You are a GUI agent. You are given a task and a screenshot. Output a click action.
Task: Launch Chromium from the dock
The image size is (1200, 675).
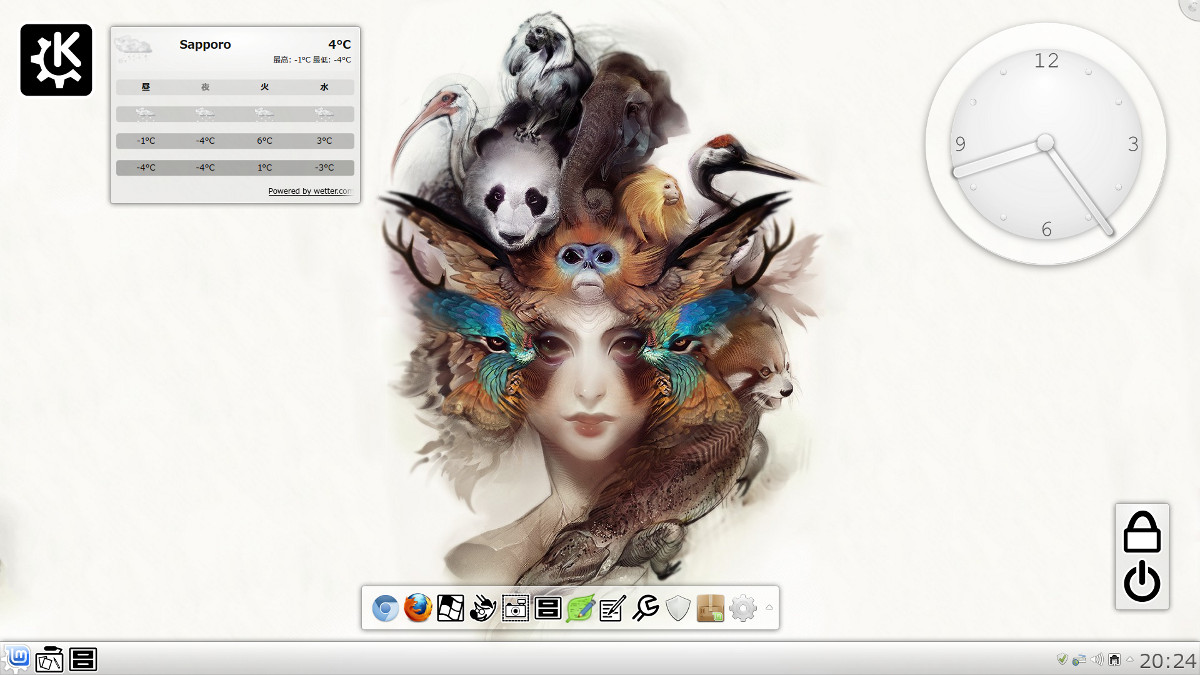pos(385,608)
